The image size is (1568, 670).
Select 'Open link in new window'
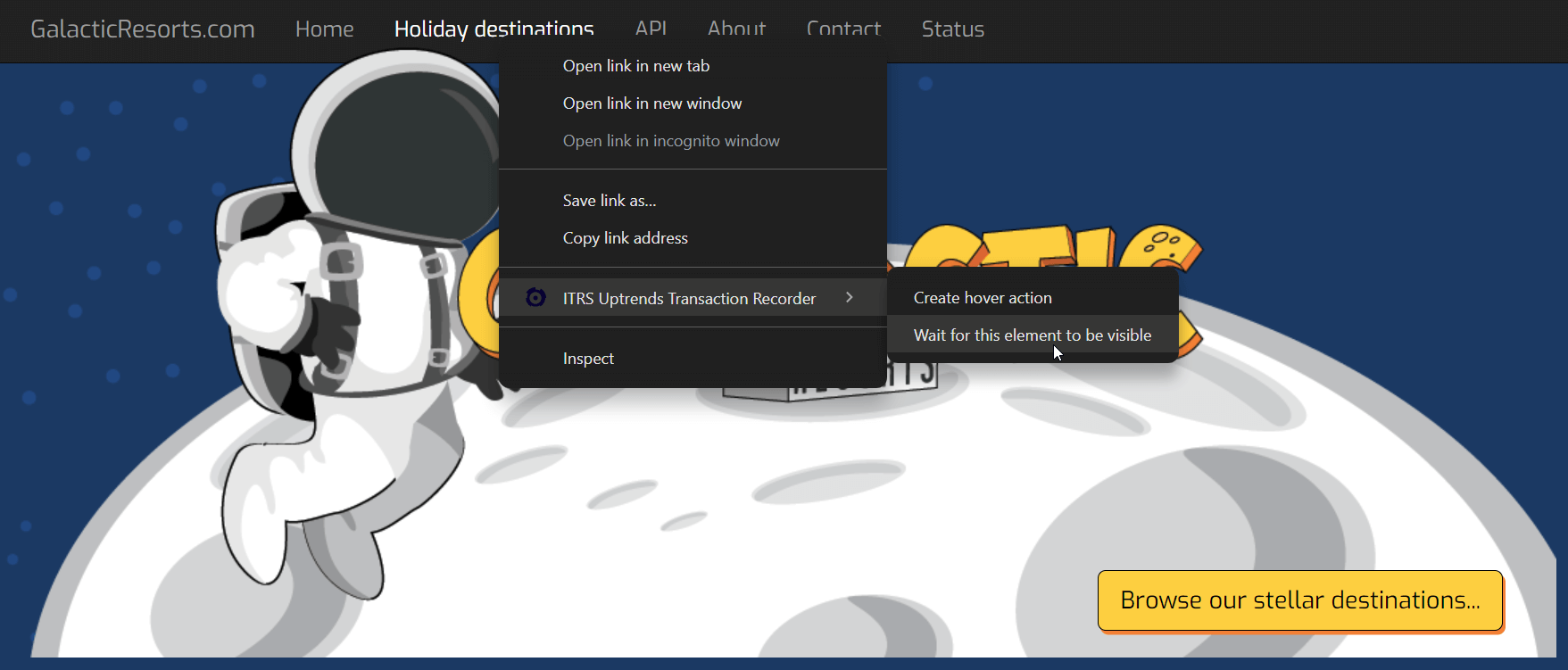tap(651, 103)
